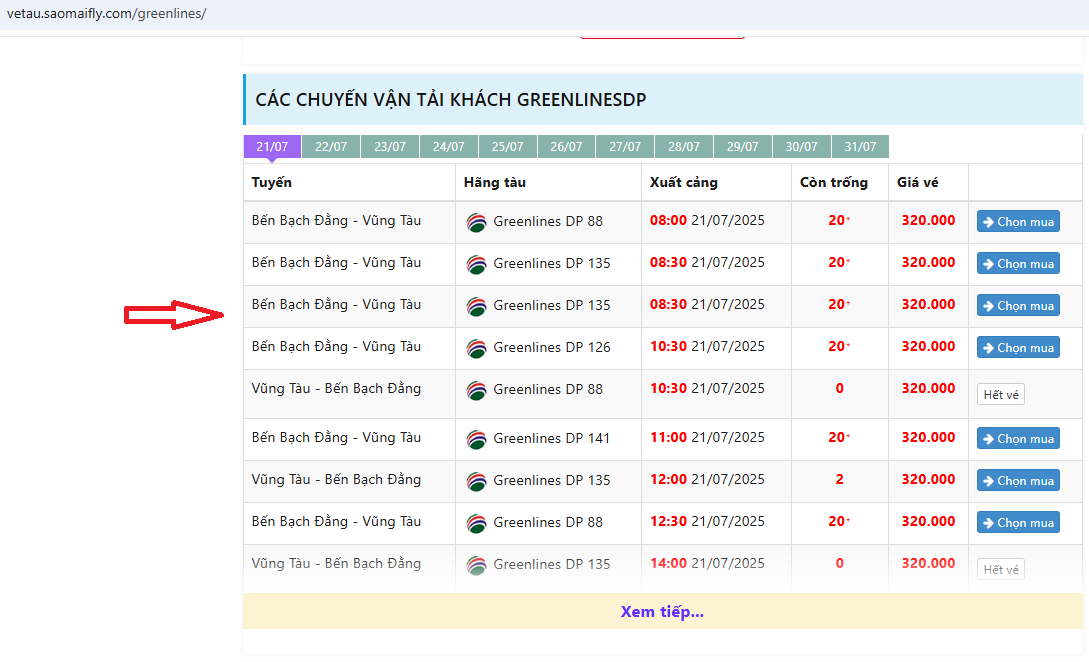Click the route text in the 14:00 row
Viewport: 1089px width, 662px height.
tap(336, 563)
